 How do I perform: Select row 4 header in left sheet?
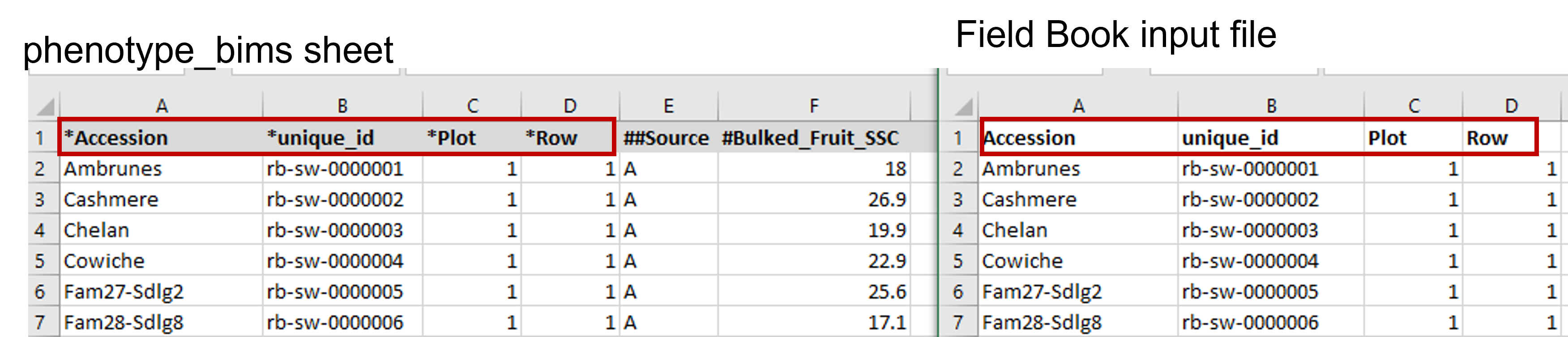(40, 230)
